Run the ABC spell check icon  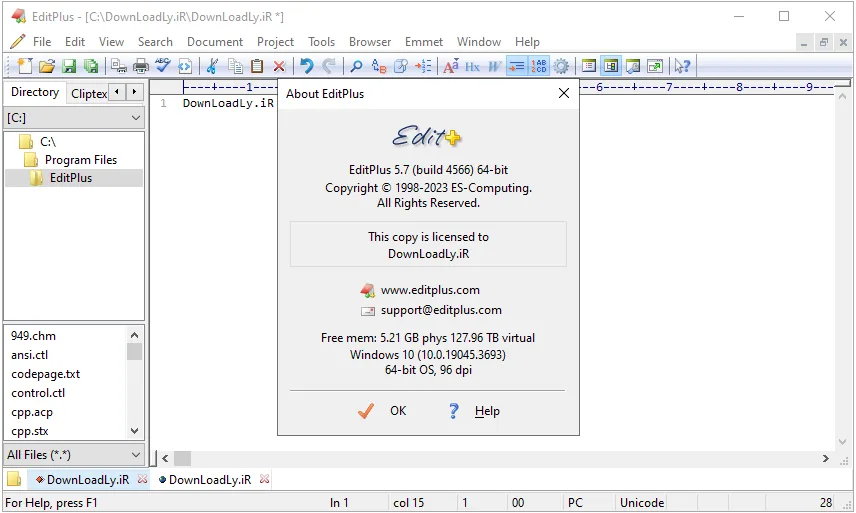click(x=163, y=66)
